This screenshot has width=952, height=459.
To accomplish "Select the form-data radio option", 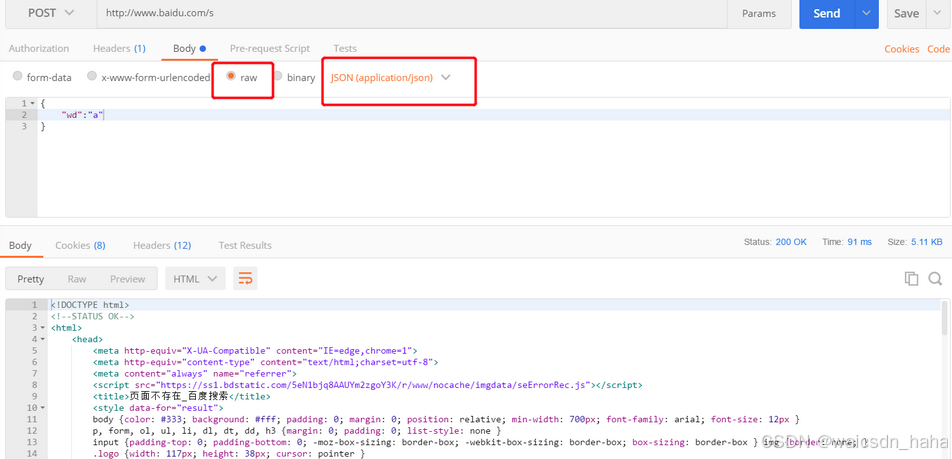I will point(42,77).
